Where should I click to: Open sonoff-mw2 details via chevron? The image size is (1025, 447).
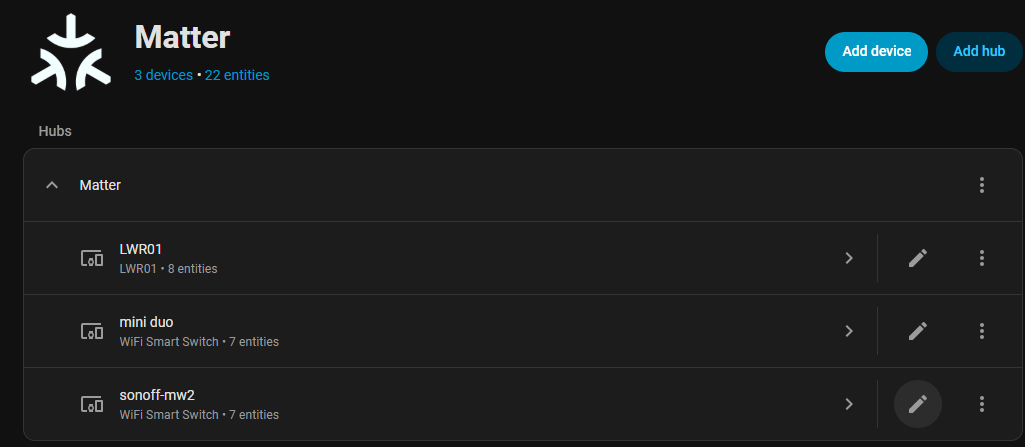(849, 404)
